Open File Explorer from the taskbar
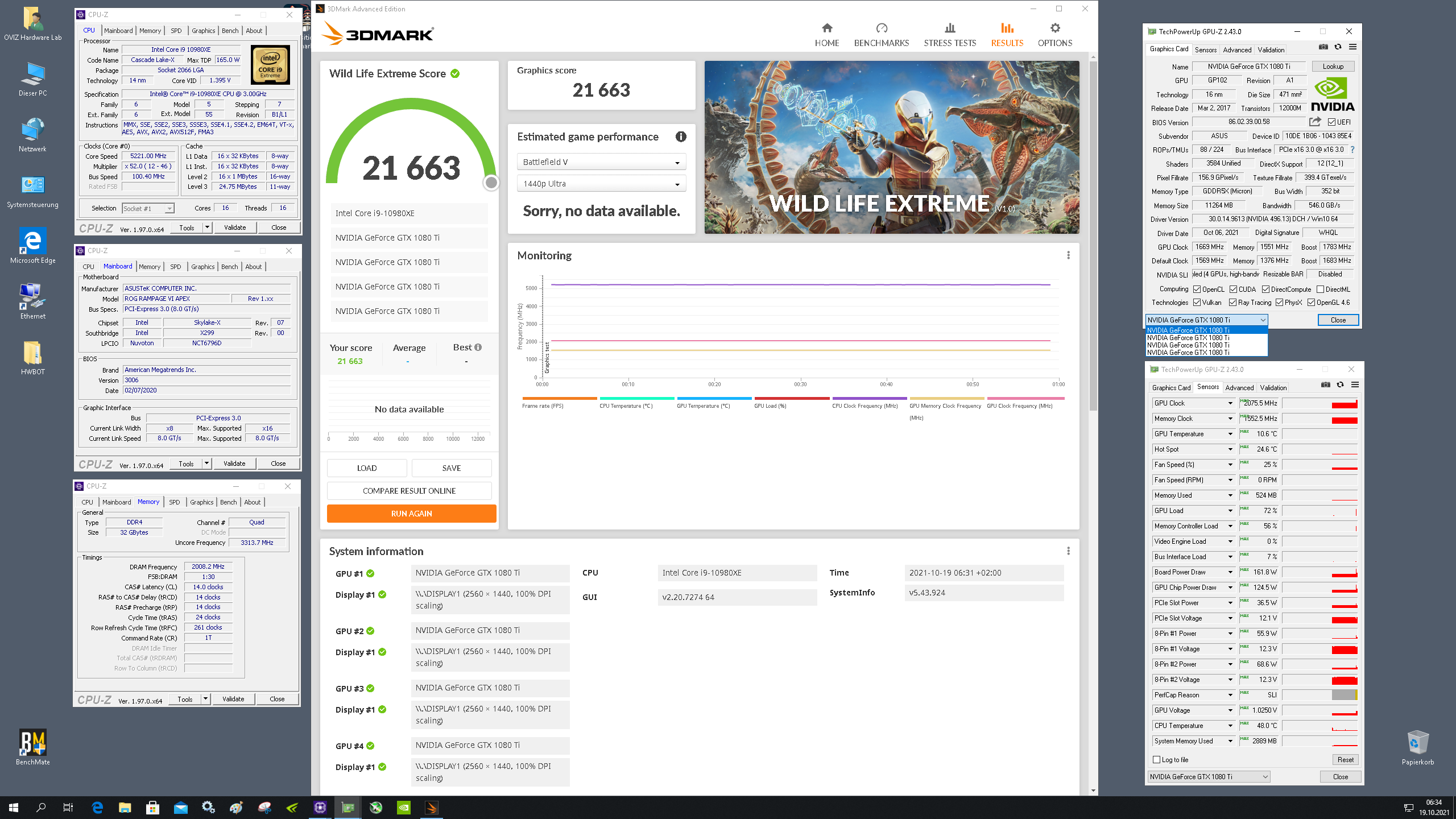Image resolution: width=1456 pixels, height=819 pixels. [x=125, y=807]
